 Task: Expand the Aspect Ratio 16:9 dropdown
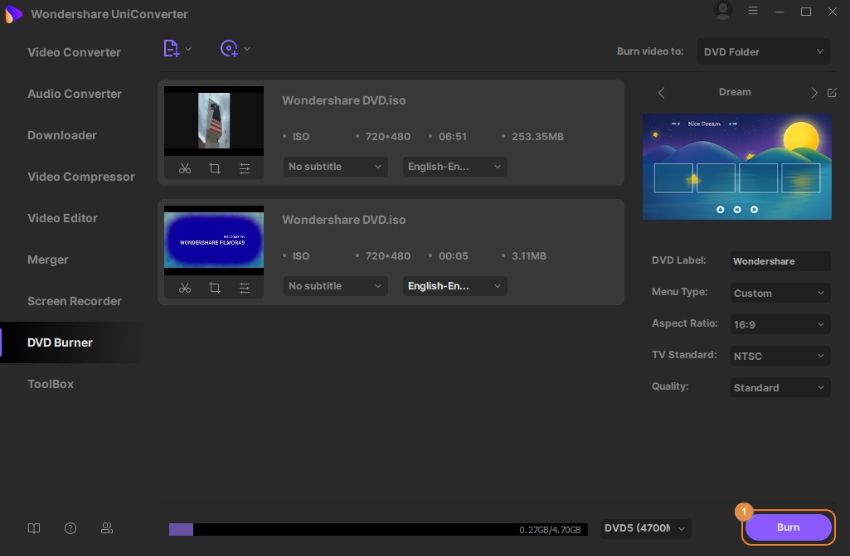pos(780,324)
